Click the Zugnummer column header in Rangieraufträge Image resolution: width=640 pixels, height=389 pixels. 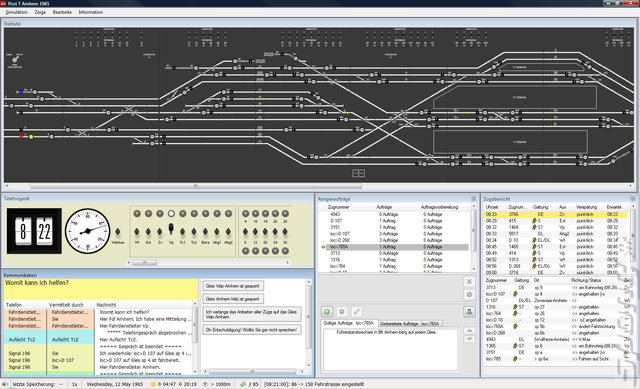339,207
